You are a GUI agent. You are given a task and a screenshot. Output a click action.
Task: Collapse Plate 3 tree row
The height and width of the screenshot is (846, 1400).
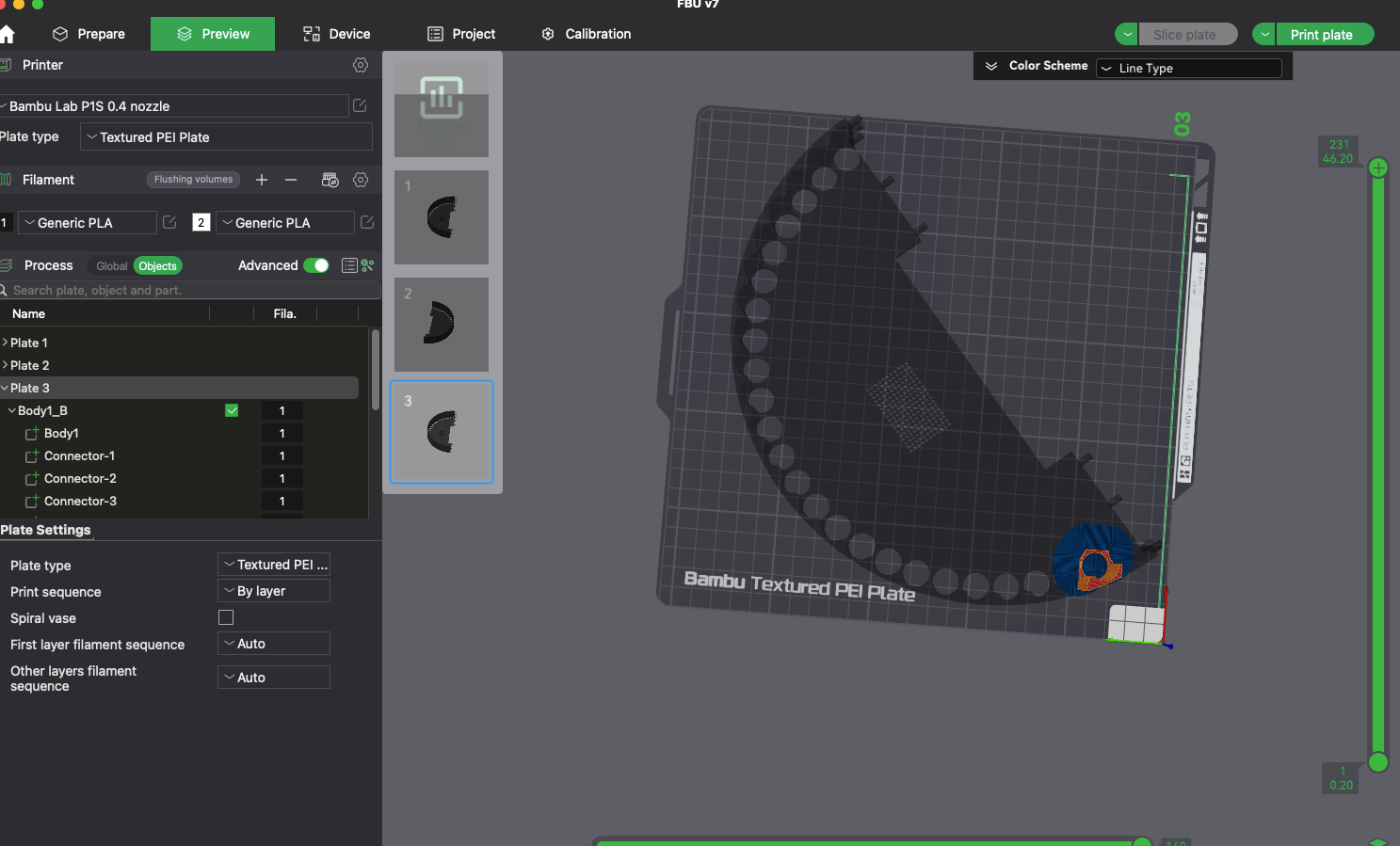[x=5, y=388]
